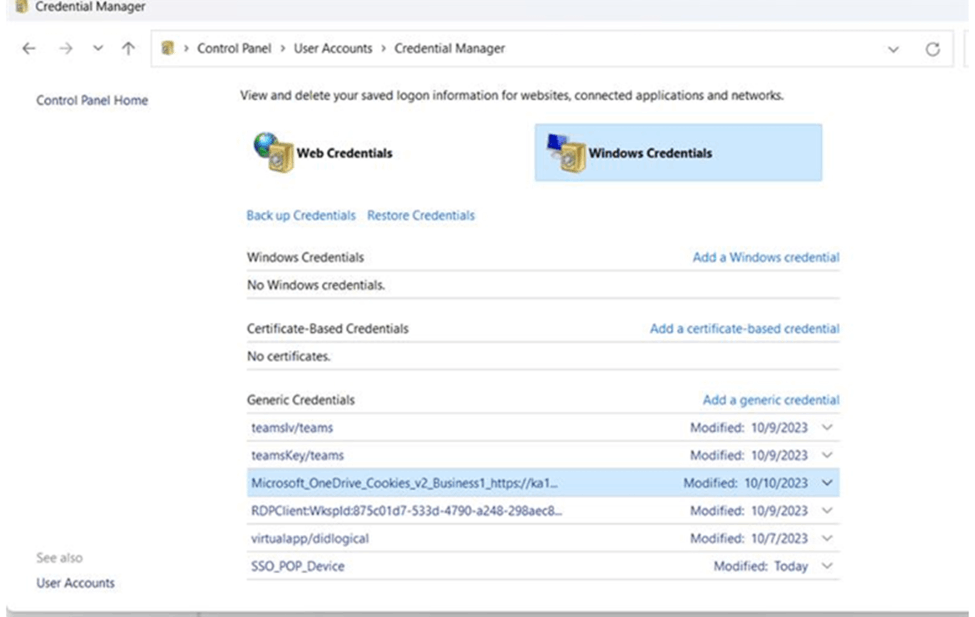Expand the SSO_POP_Device credential chevron

[826, 566]
